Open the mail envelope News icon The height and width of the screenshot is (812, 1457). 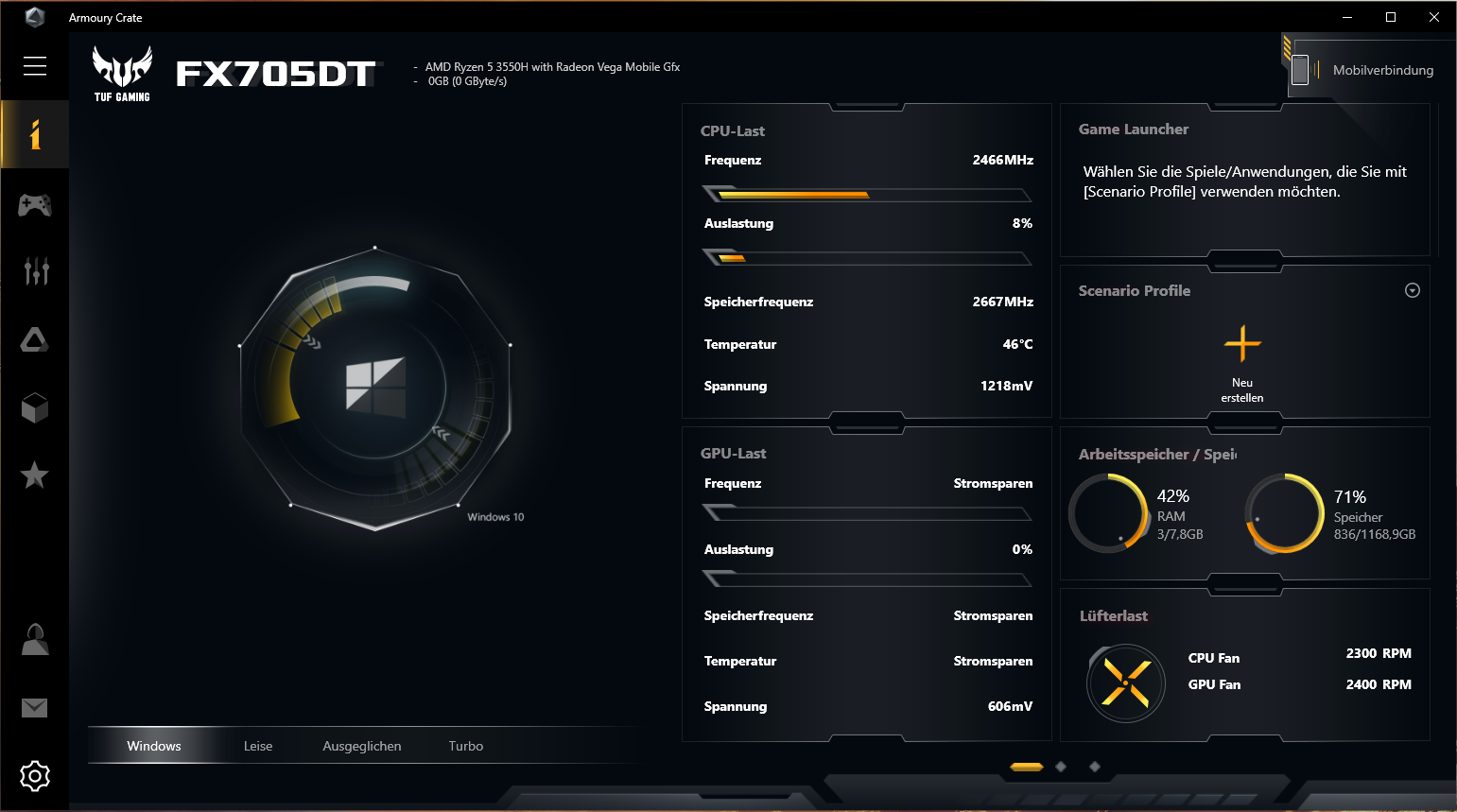click(35, 708)
